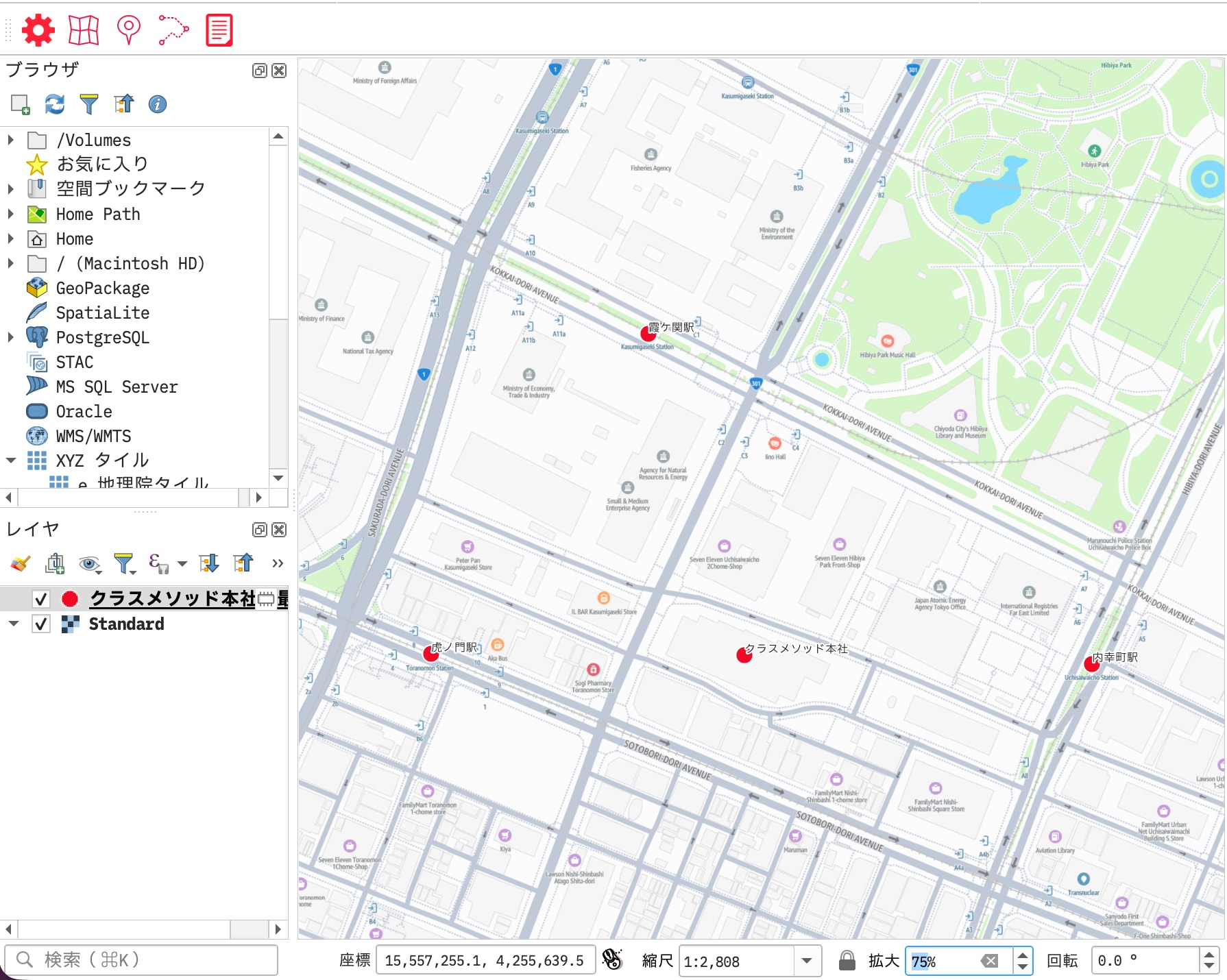The height and width of the screenshot is (980, 1227).
Task: Open project settings gear icon in top toolbar
Action: (38, 29)
